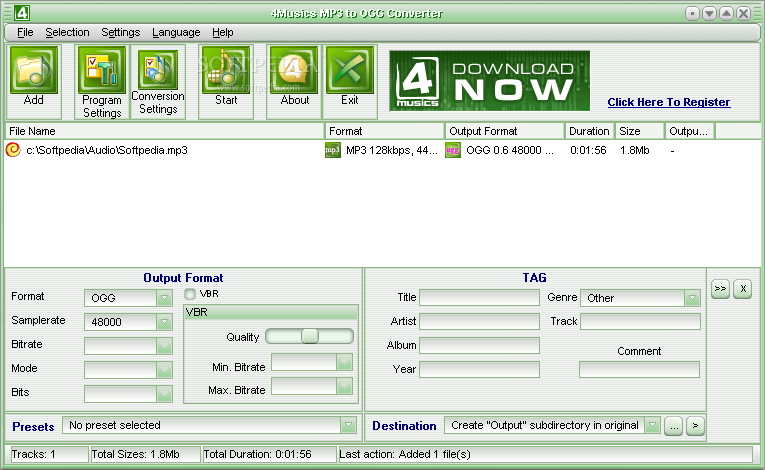Screen dimensions: 765x470
Task: Click the Click Here To Register link
Action: pos(669,102)
